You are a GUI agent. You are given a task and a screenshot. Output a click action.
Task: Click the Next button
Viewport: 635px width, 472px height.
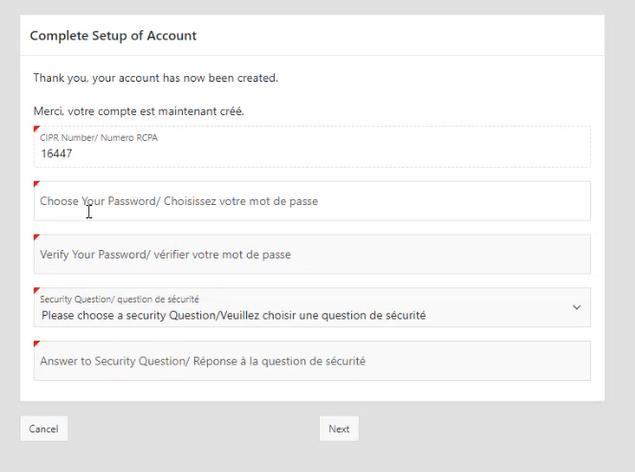pos(339,429)
